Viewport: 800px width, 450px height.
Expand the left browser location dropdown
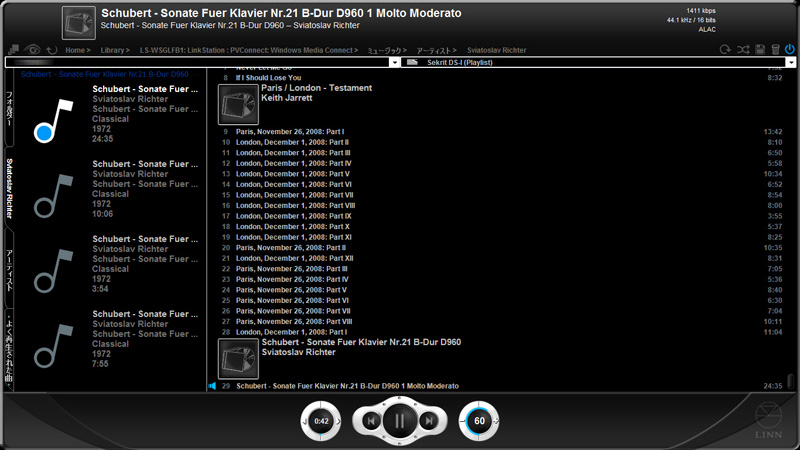[x=395, y=62]
